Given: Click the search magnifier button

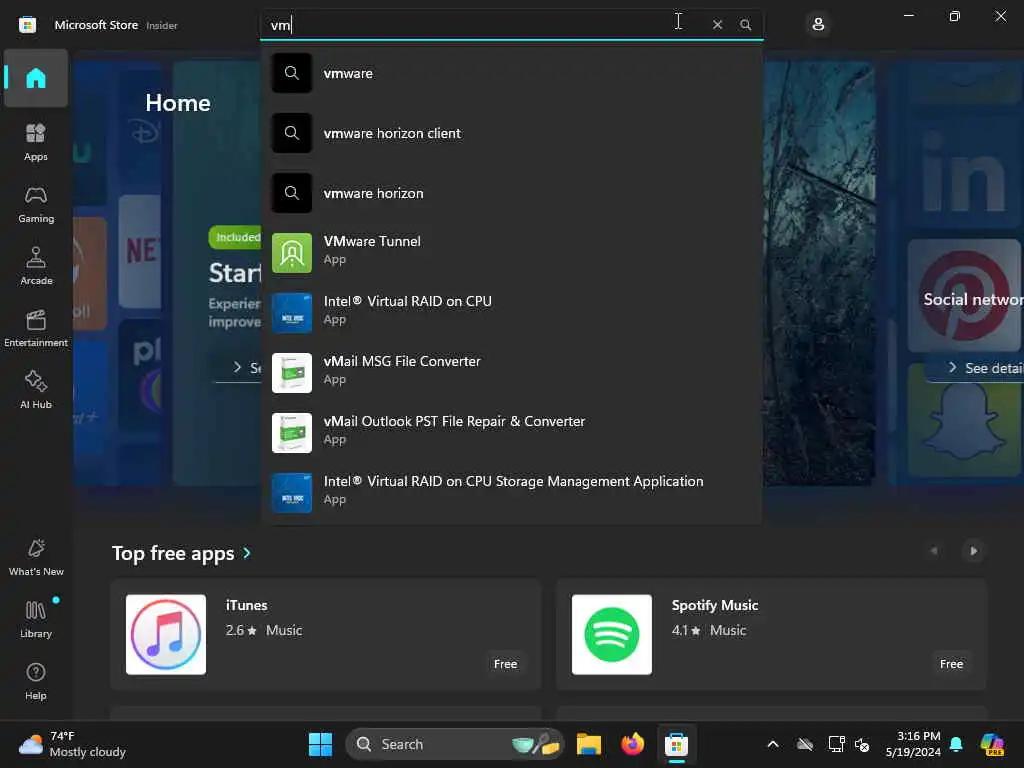Looking at the screenshot, I should pos(745,25).
